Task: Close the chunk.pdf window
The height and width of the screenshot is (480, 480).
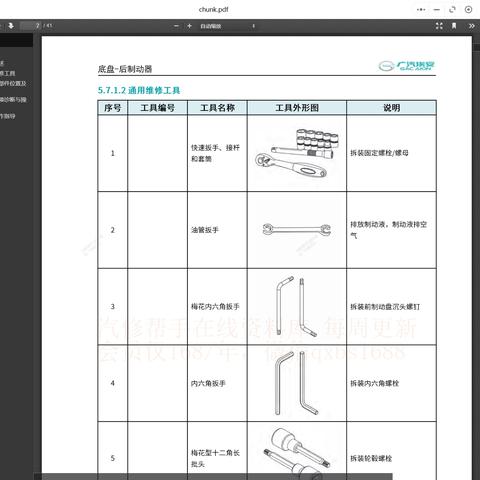Action: coord(468,10)
